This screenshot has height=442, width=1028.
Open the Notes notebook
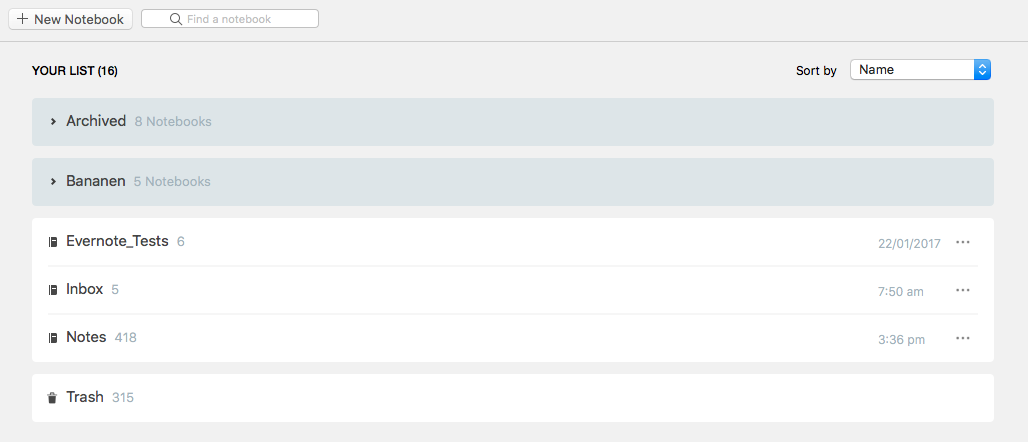[x=513, y=338]
